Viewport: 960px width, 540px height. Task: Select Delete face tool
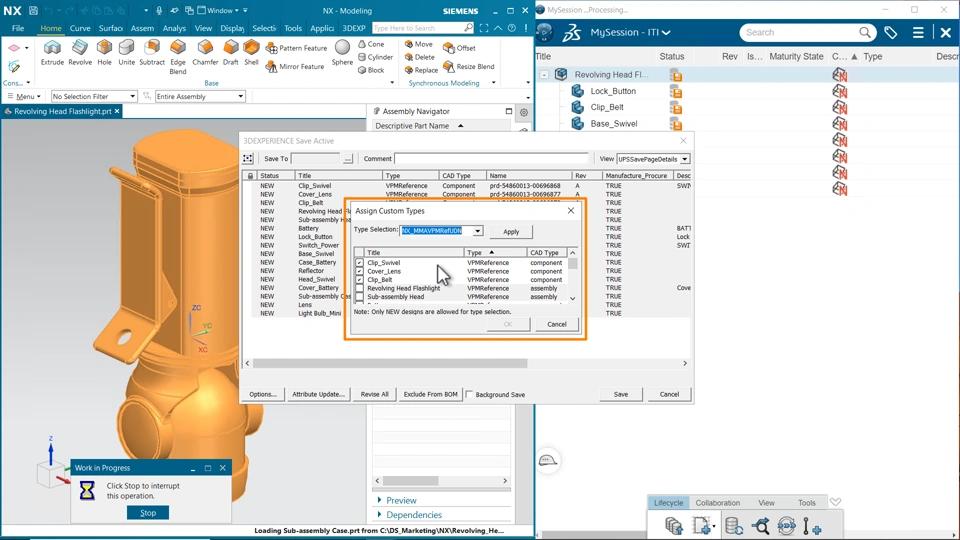coord(419,57)
